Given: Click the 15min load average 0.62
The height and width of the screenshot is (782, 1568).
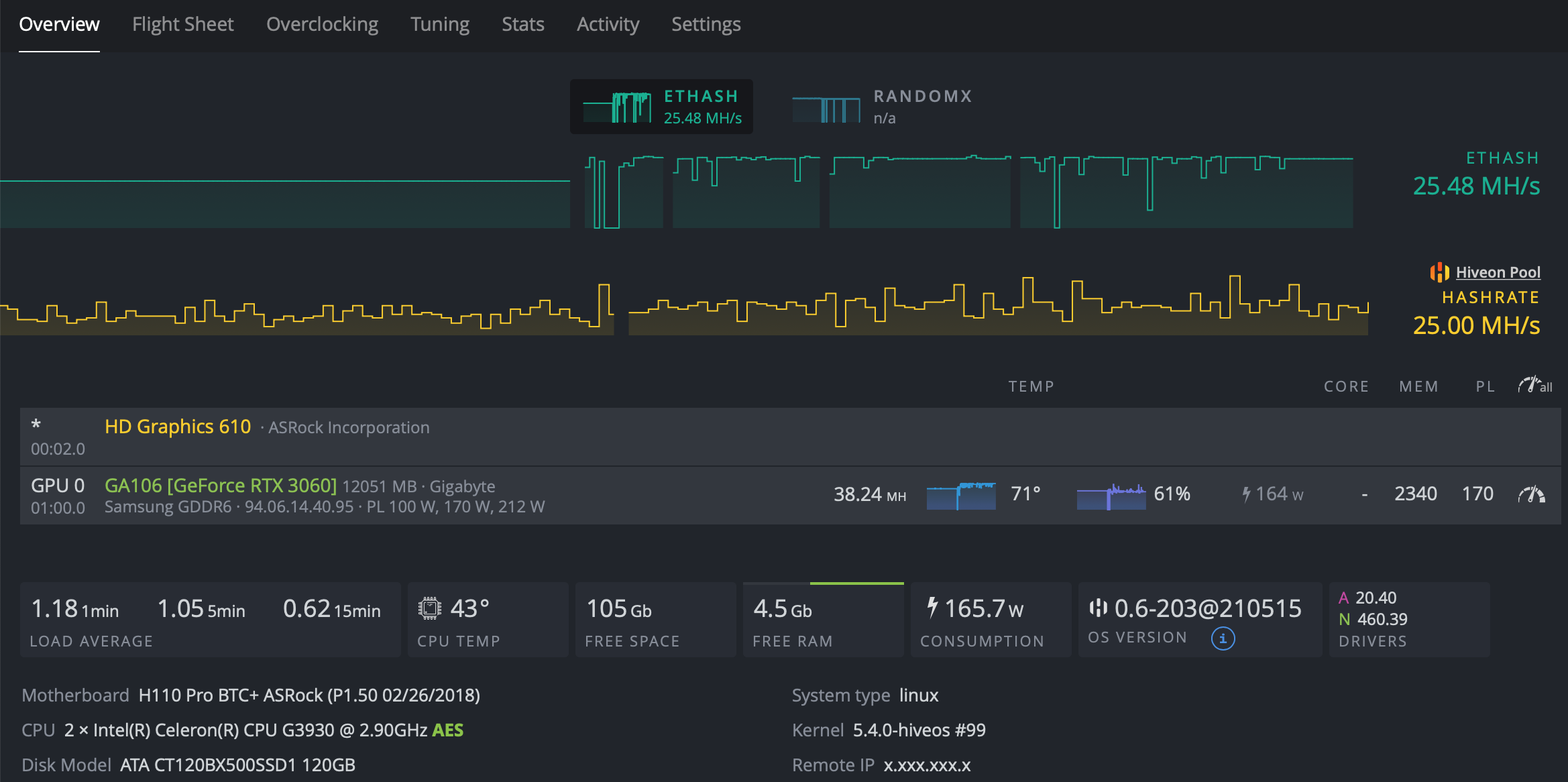Looking at the screenshot, I should tap(332, 608).
